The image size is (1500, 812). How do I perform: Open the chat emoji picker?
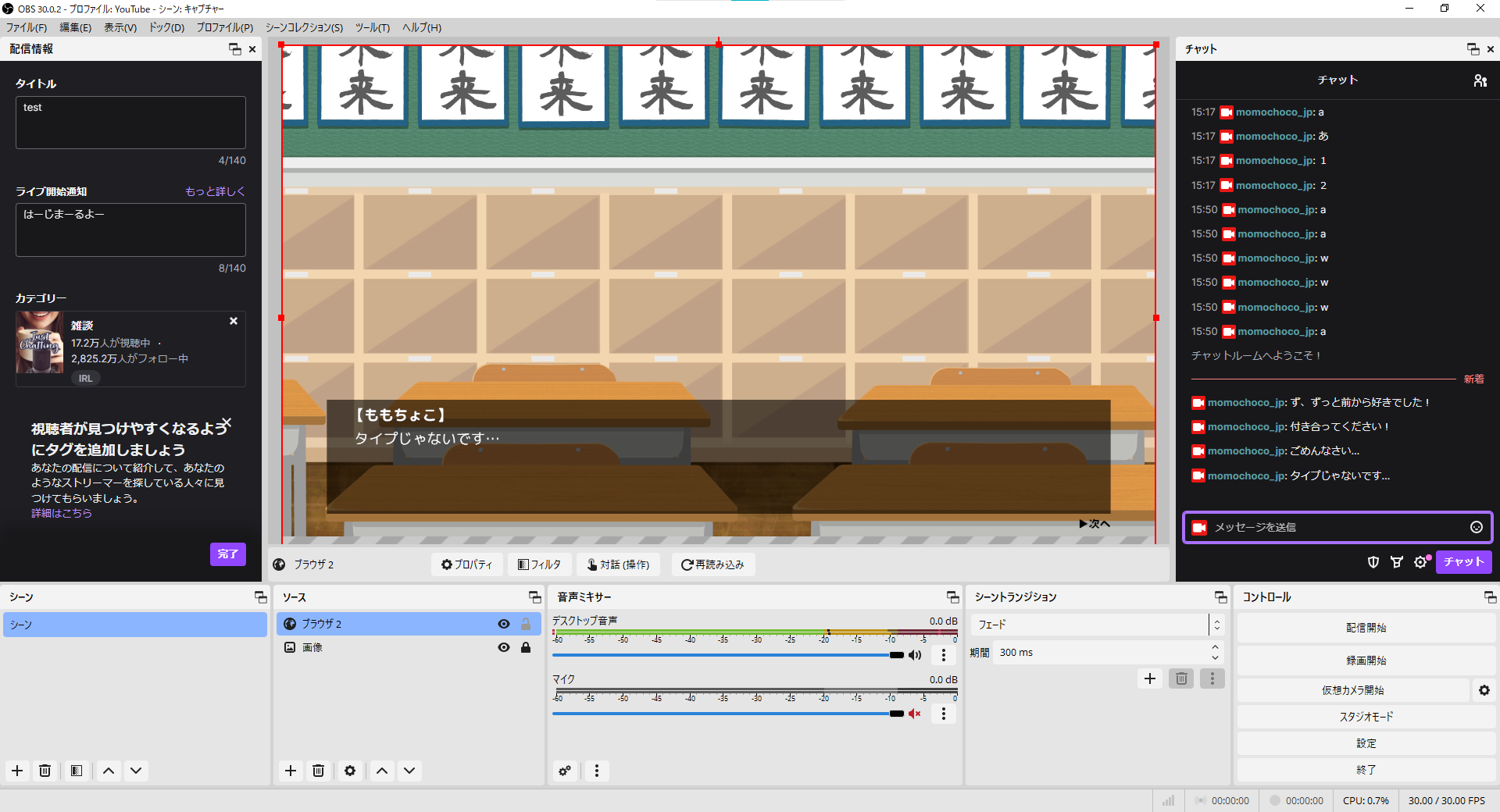click(1476, 527)
